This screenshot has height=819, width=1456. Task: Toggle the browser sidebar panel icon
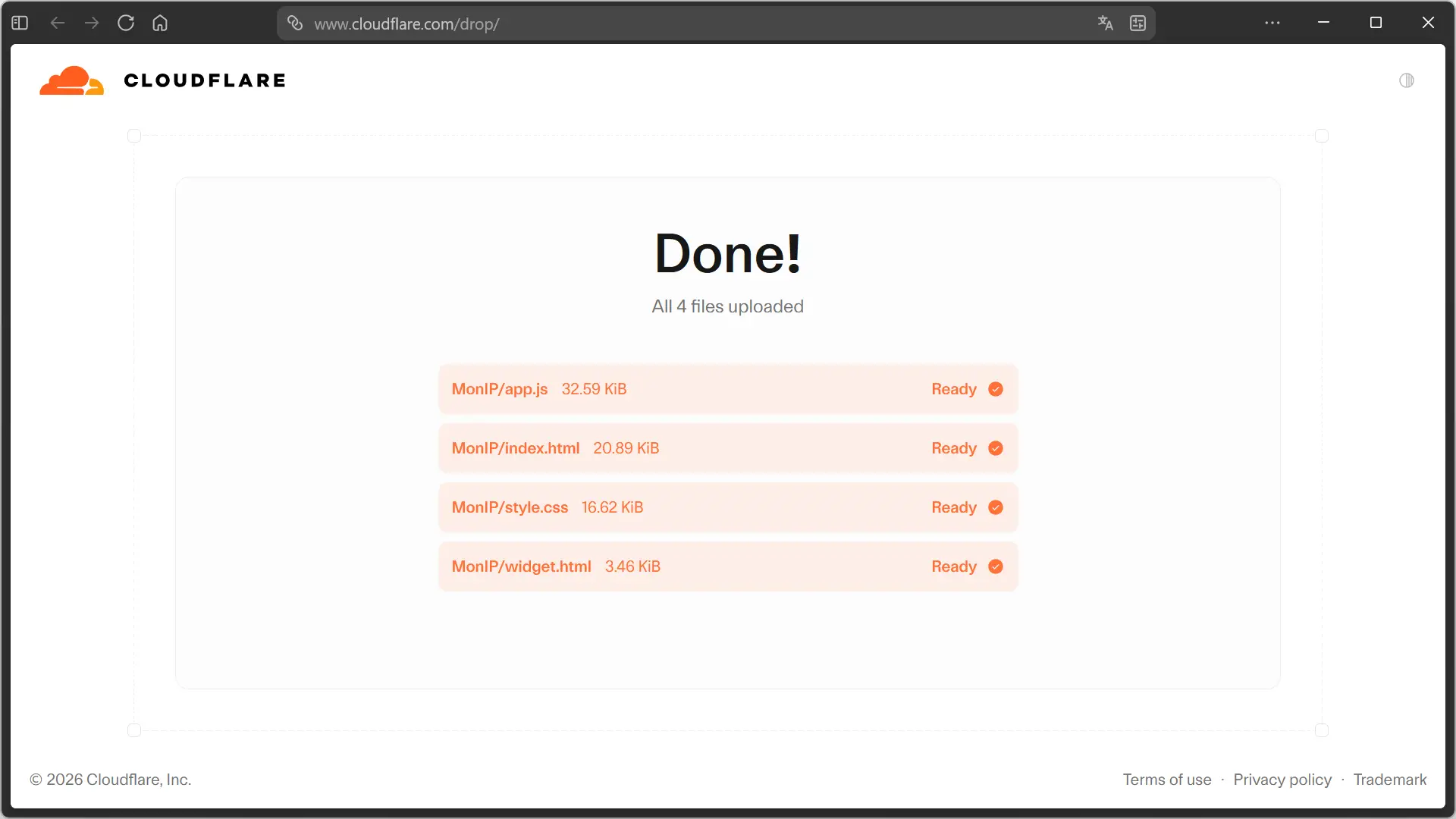20,23
